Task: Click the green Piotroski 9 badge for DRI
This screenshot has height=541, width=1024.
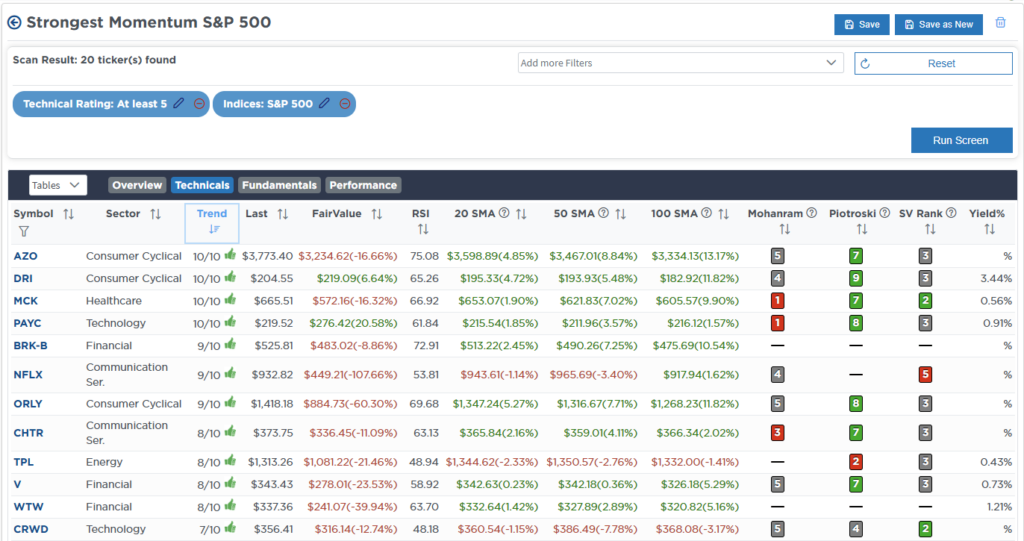Action: coord(856,278)
